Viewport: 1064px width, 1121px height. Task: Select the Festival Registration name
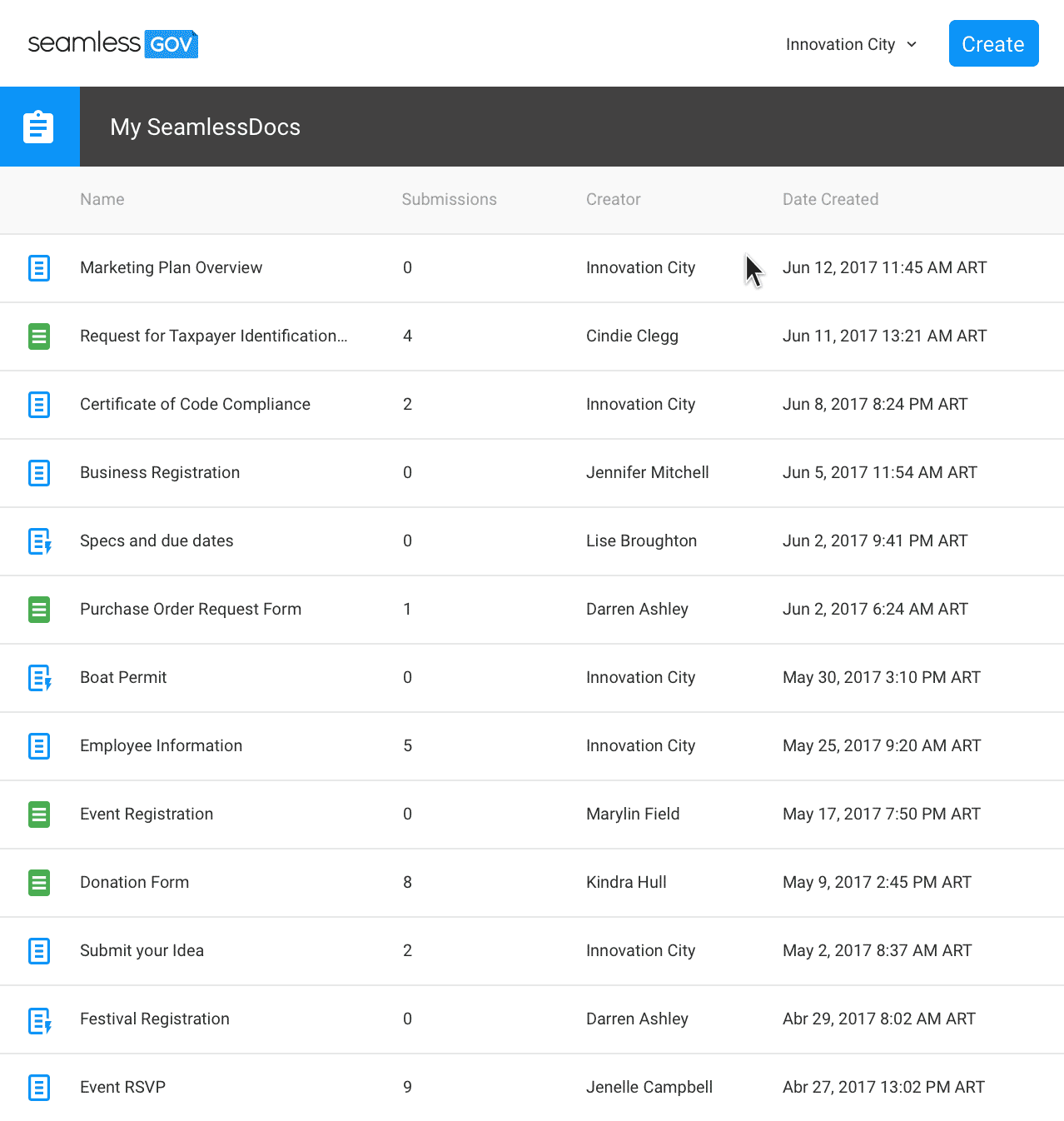pos(154,1019)
